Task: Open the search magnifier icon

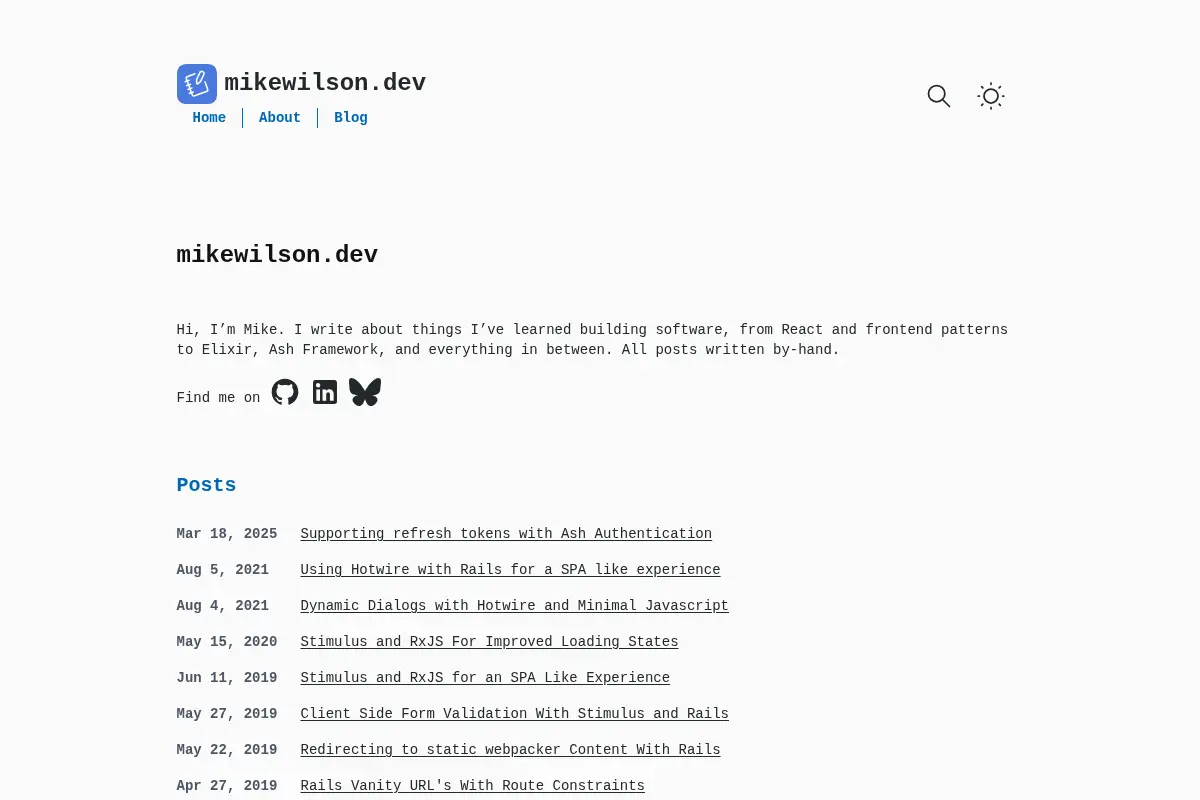Action: click(x=939, y=96)
